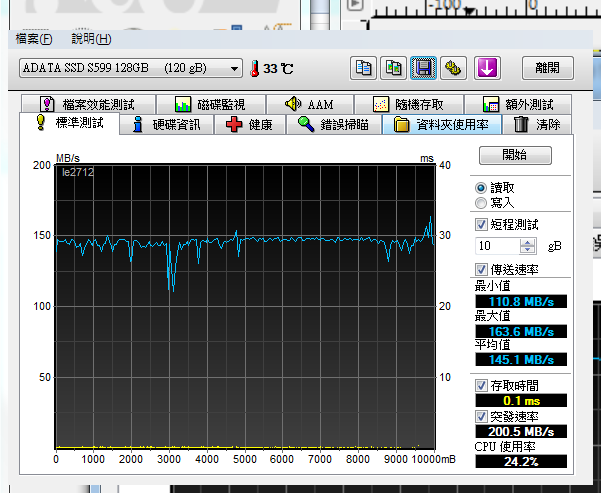Click the 33 ℃ temperature reading
The height and width of the screenshot is (493, 601).
278,69
